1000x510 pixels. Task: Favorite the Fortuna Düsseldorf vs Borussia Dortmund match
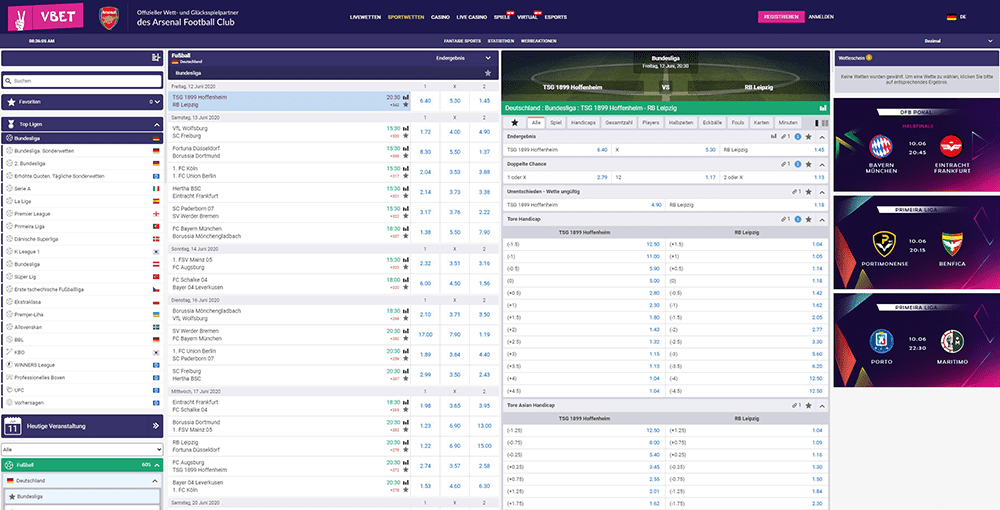pos(406,156)
